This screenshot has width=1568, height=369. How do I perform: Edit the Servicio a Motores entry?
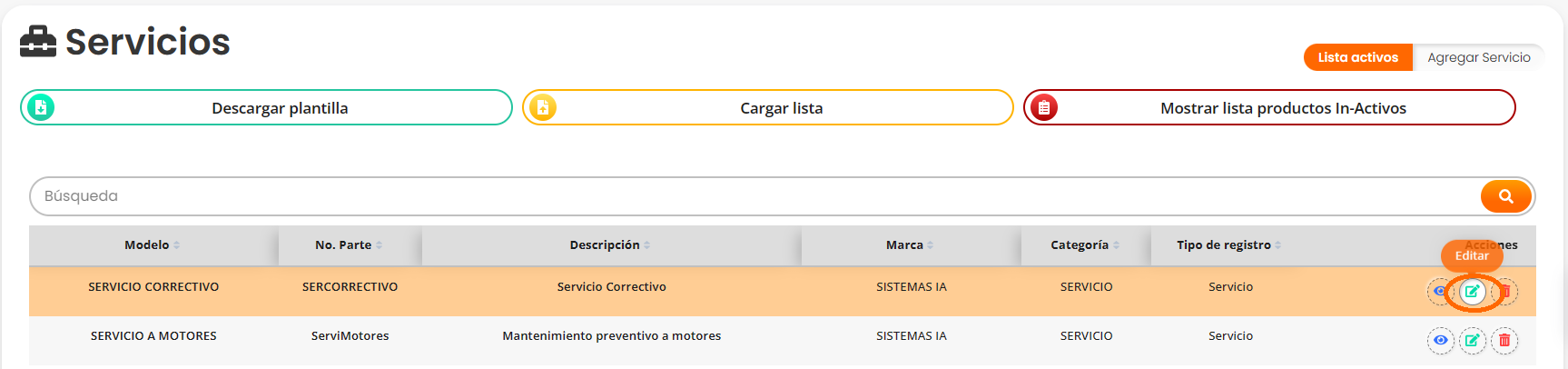(x=1472, y=341)
